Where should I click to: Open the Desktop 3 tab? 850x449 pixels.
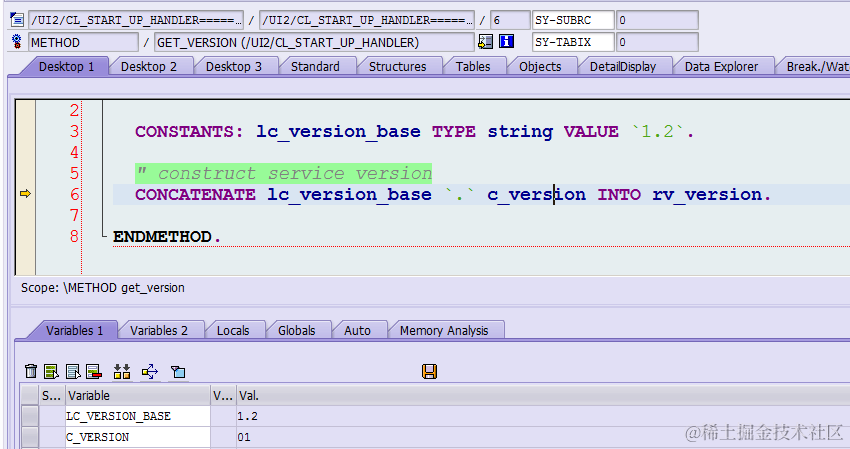[x=234, y=67]
